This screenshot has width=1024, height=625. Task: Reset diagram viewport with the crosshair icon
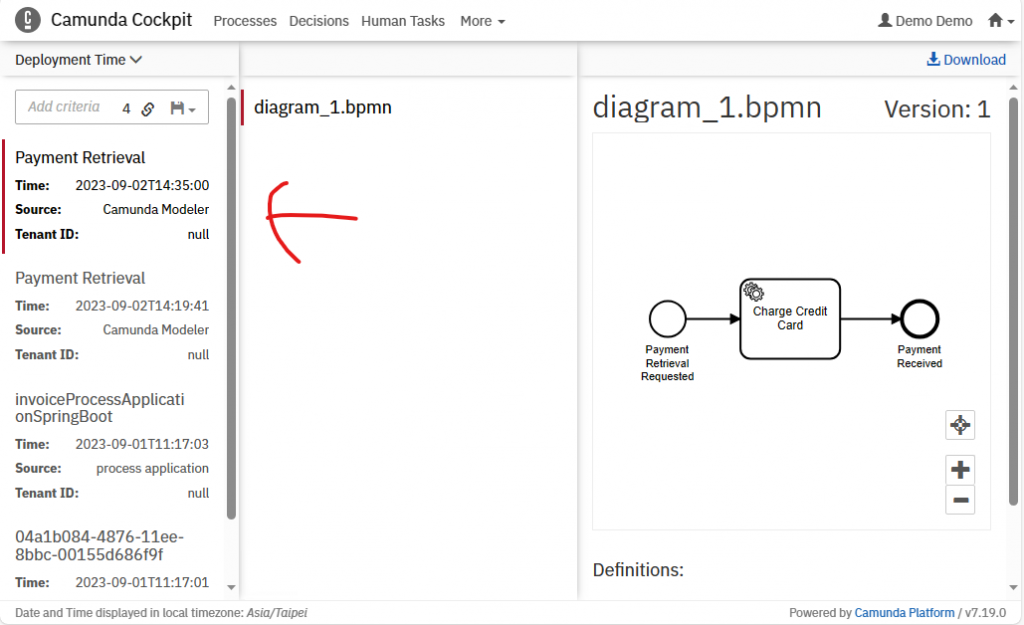[x=960, y=425]
